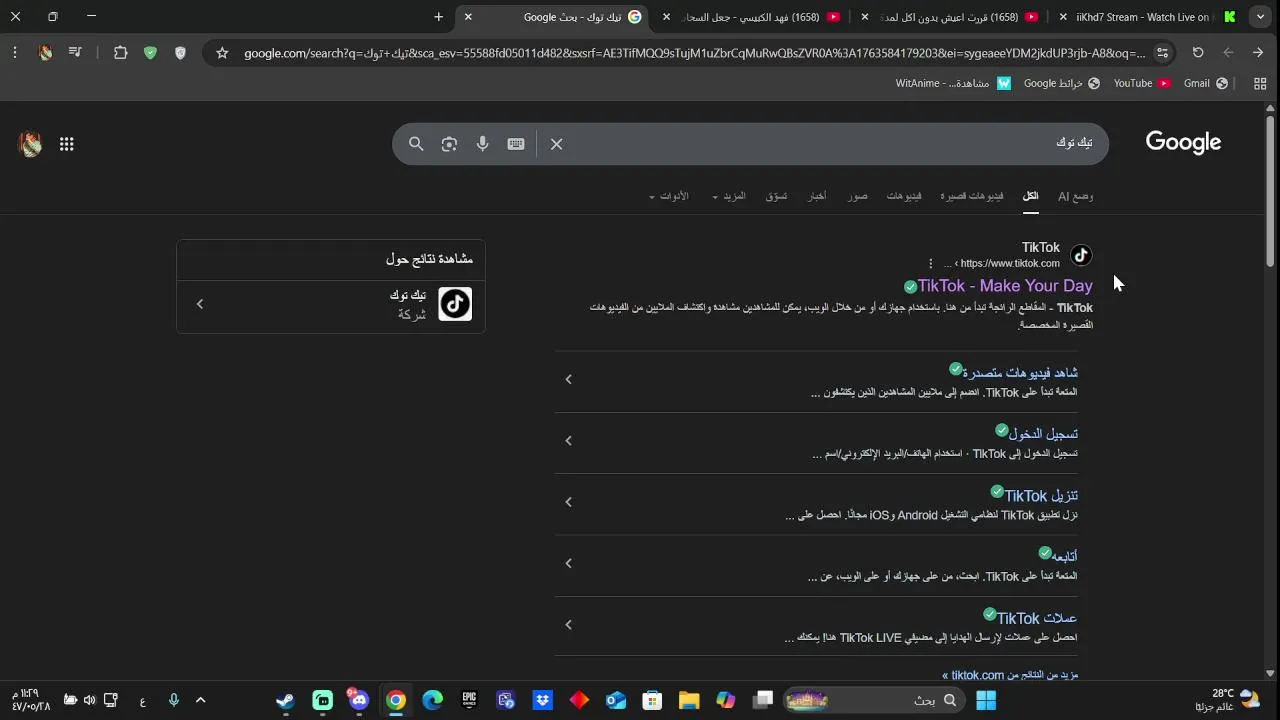Go forward with the right-pointing arrow
Image resolution: width=1280 pixels, height=720 pixels.
1258,53
